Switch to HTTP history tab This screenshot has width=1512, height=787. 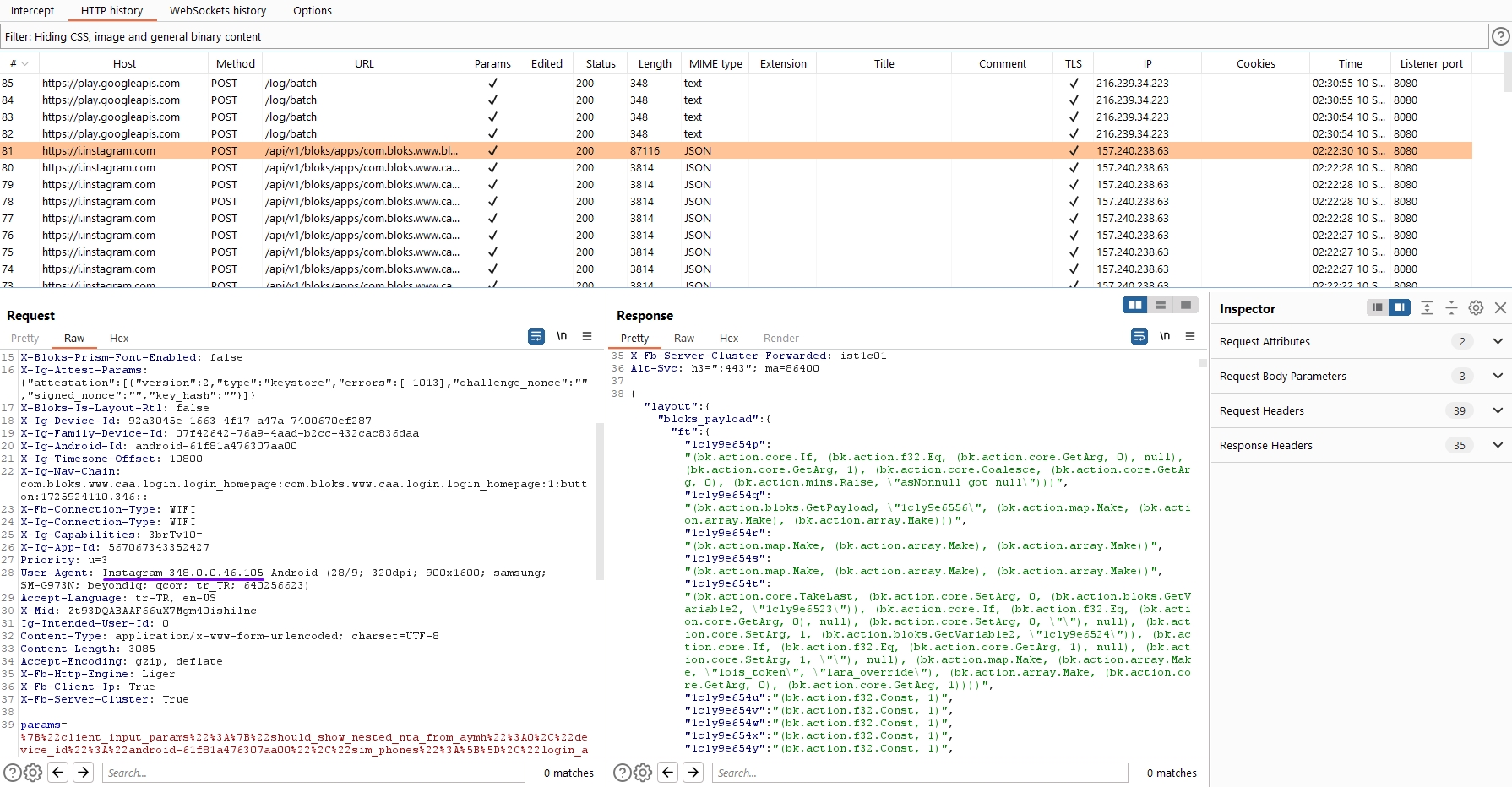pyautogui.click(x=112, y=10)
